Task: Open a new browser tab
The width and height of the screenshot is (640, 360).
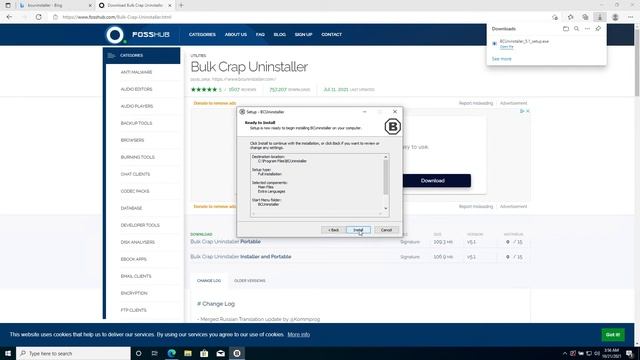Action: [x=181, y=5]
